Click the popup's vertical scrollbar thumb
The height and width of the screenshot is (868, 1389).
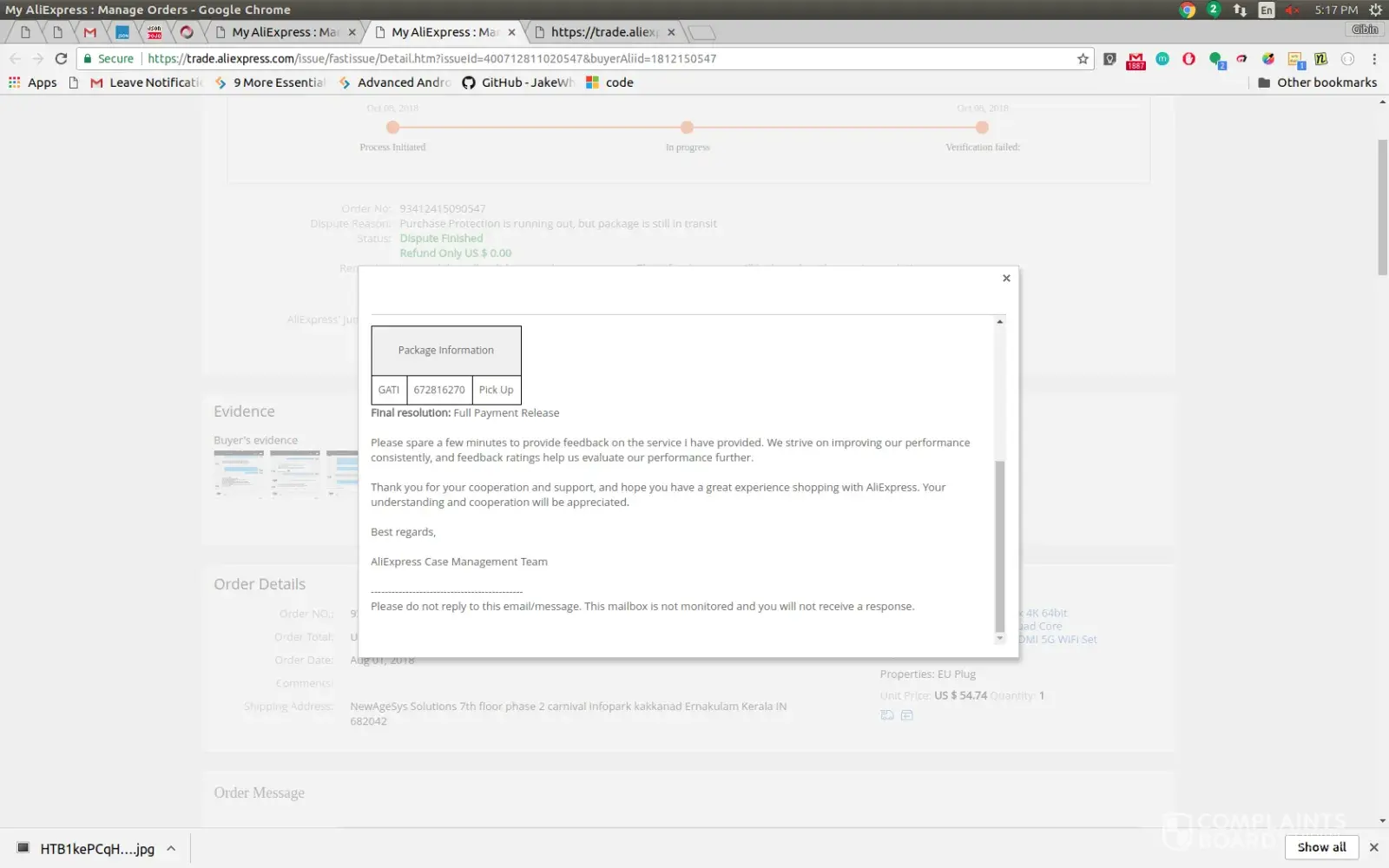[999, 545]
